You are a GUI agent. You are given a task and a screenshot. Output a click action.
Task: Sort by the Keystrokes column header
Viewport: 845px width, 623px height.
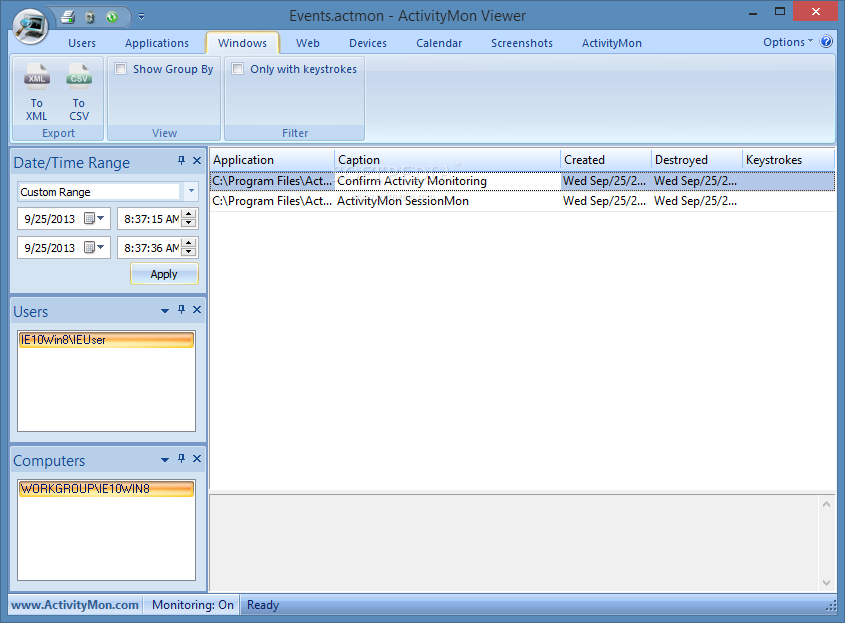[788, 160]
